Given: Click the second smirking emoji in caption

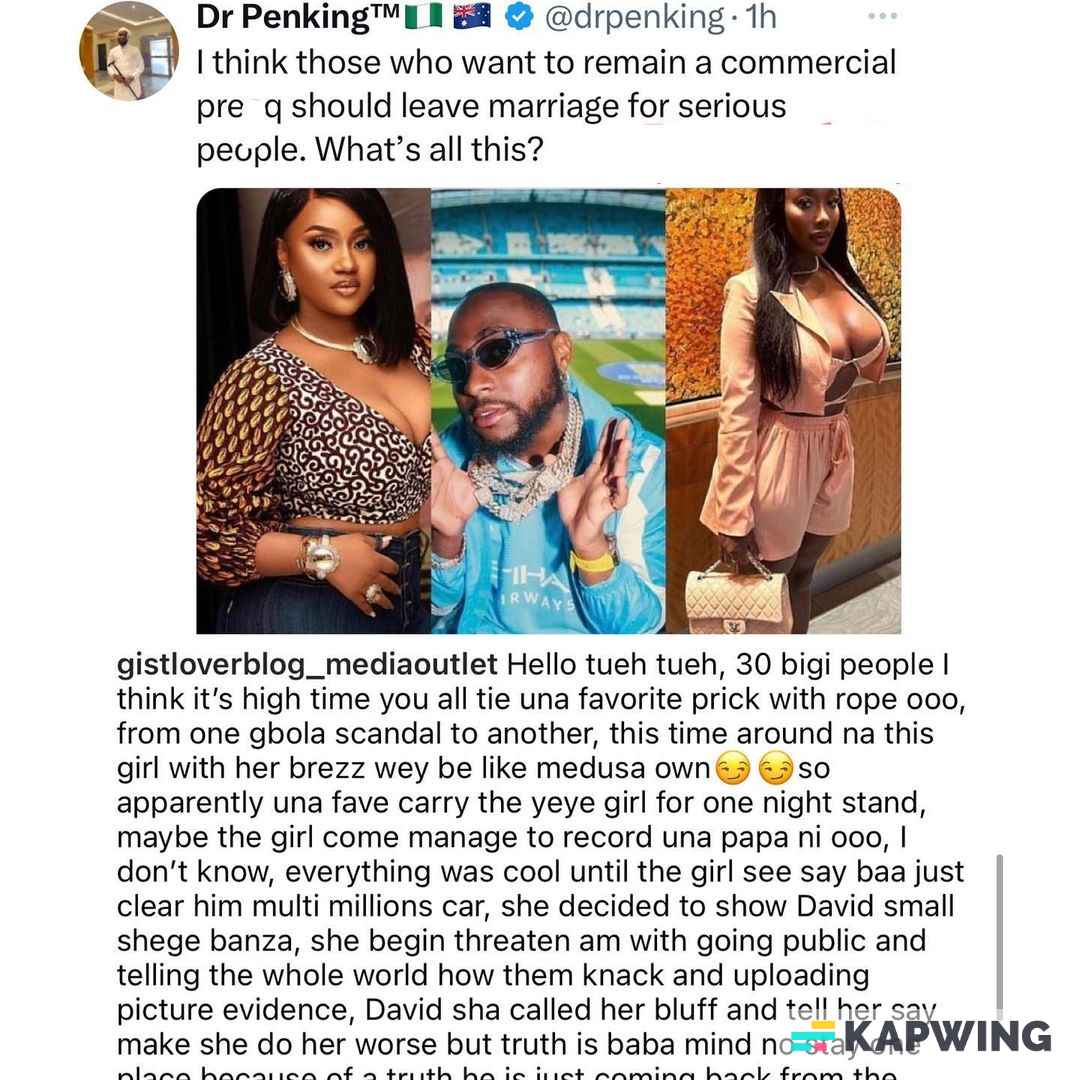Looking at the screenshot, I should click(x=776, y=768).
